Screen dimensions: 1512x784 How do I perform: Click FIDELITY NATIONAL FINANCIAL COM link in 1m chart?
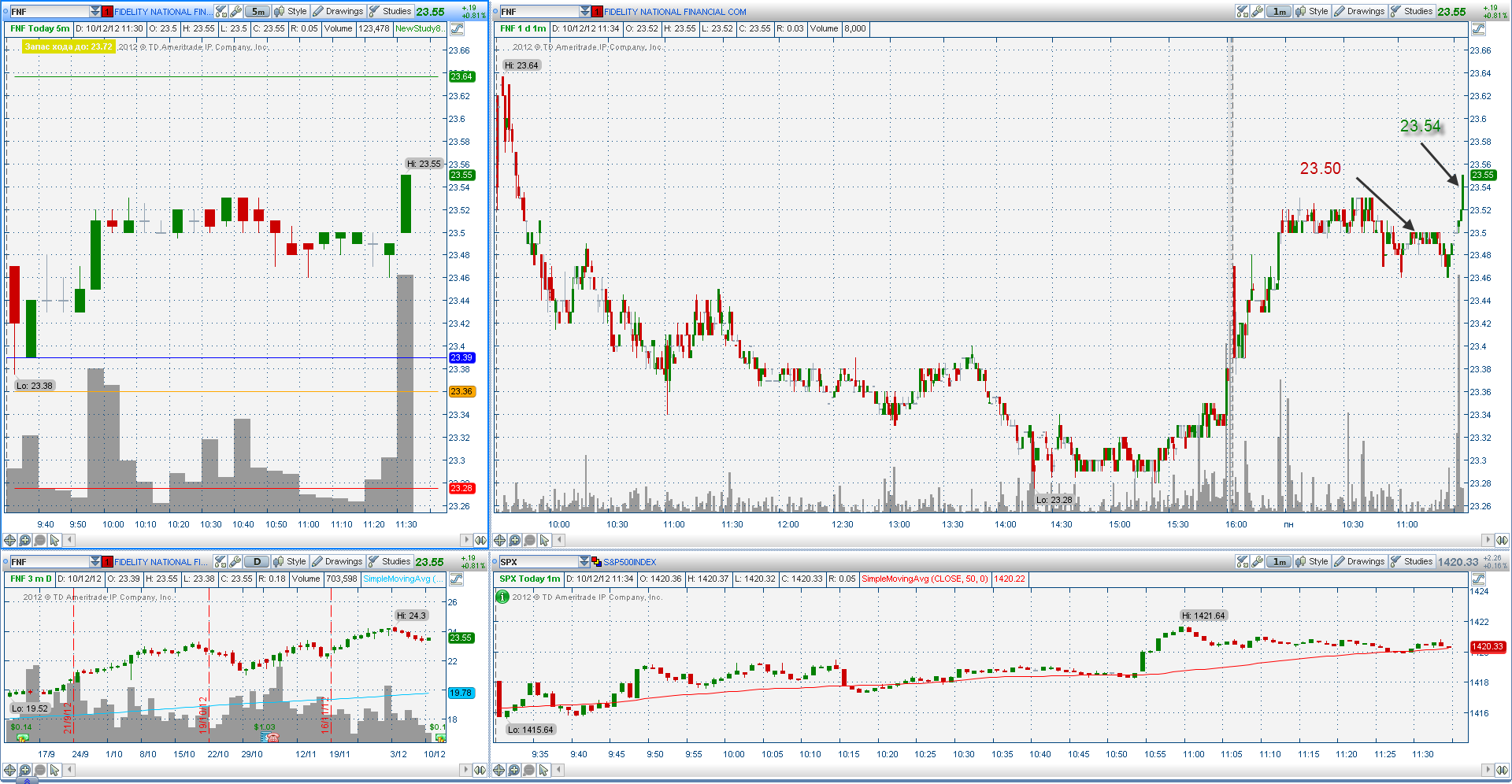click(675, 12)
